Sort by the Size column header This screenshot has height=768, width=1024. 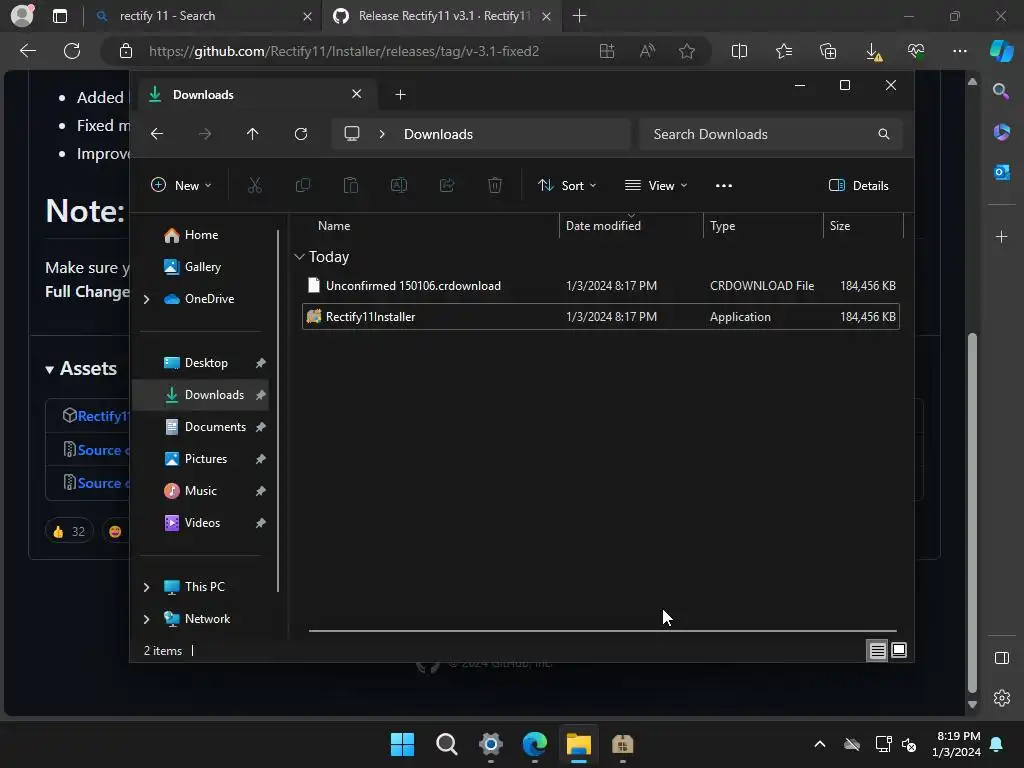(839, 226)
